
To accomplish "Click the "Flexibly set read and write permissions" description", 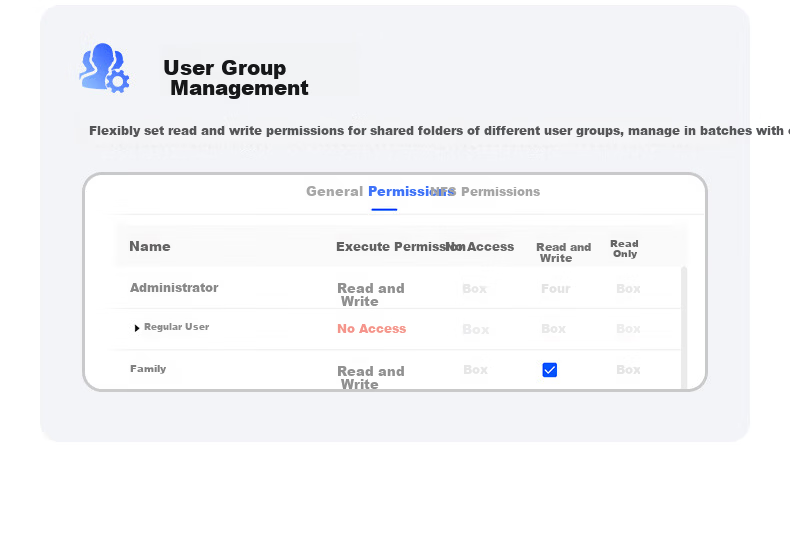I will [438, 131].
